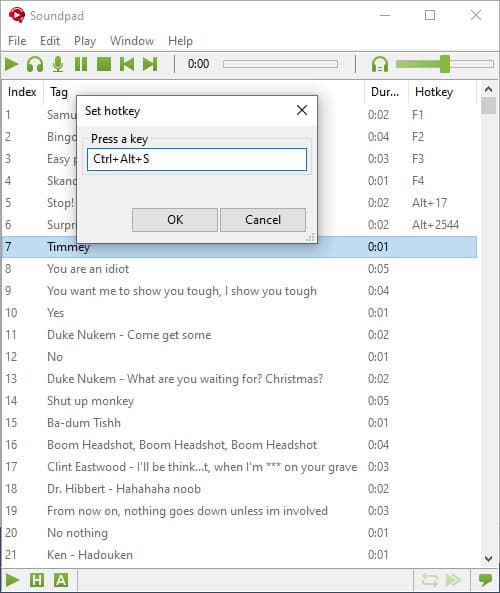Toggle the repeat loop icon at bottom right

click(430, 579)
